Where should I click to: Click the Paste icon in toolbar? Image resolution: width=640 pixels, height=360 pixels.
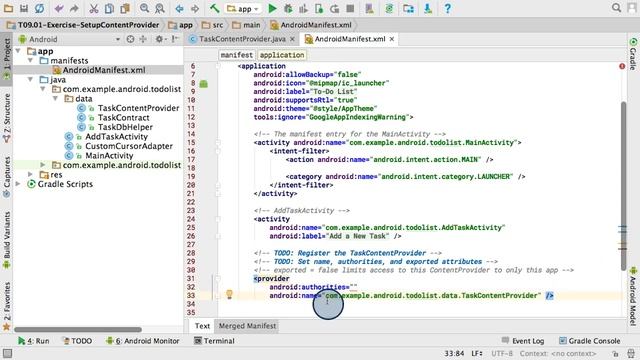(x=125, y=8)
